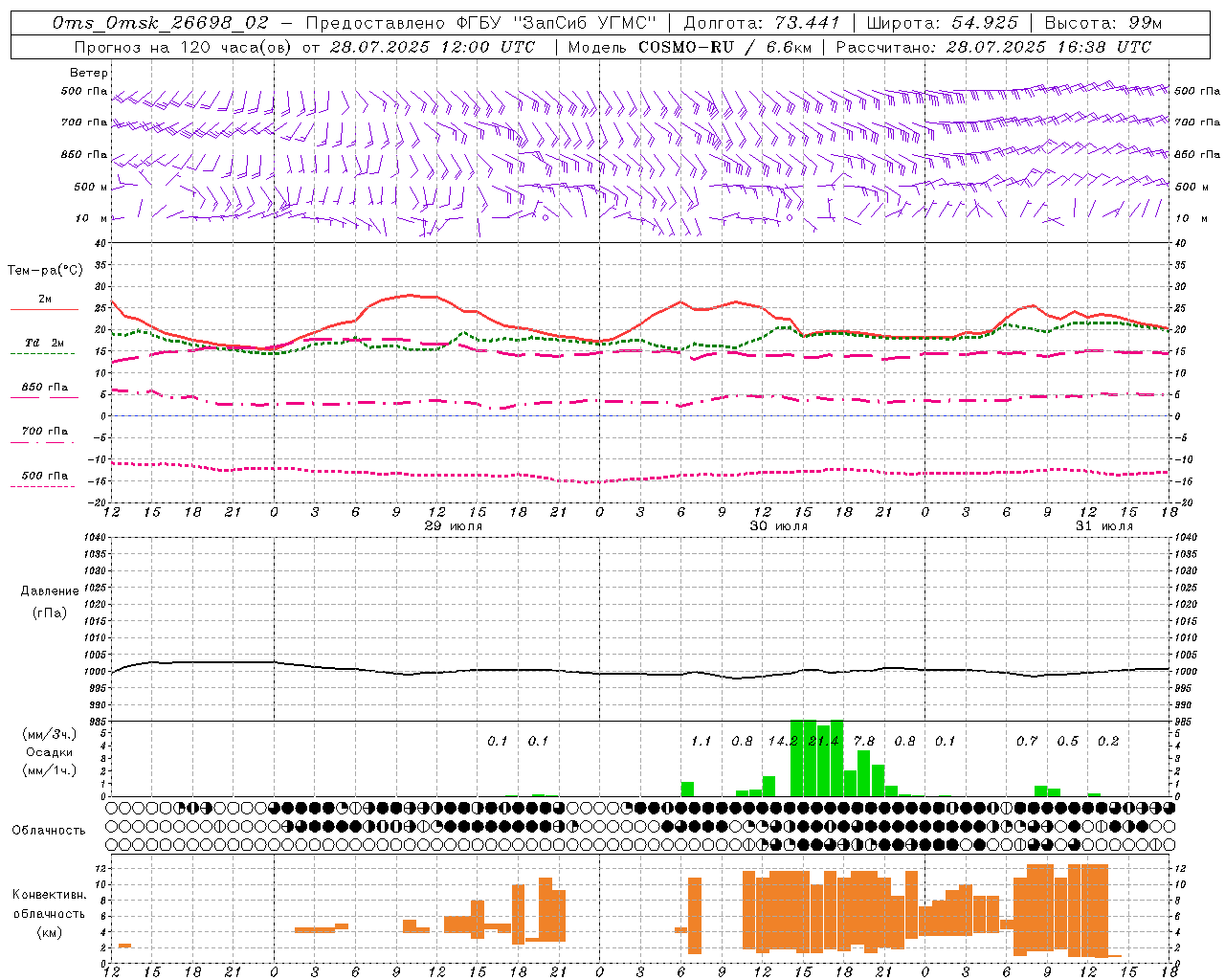
Task: Click the precipitation value "7.8"
Action: pyautogui.click(x=864, y=742)
